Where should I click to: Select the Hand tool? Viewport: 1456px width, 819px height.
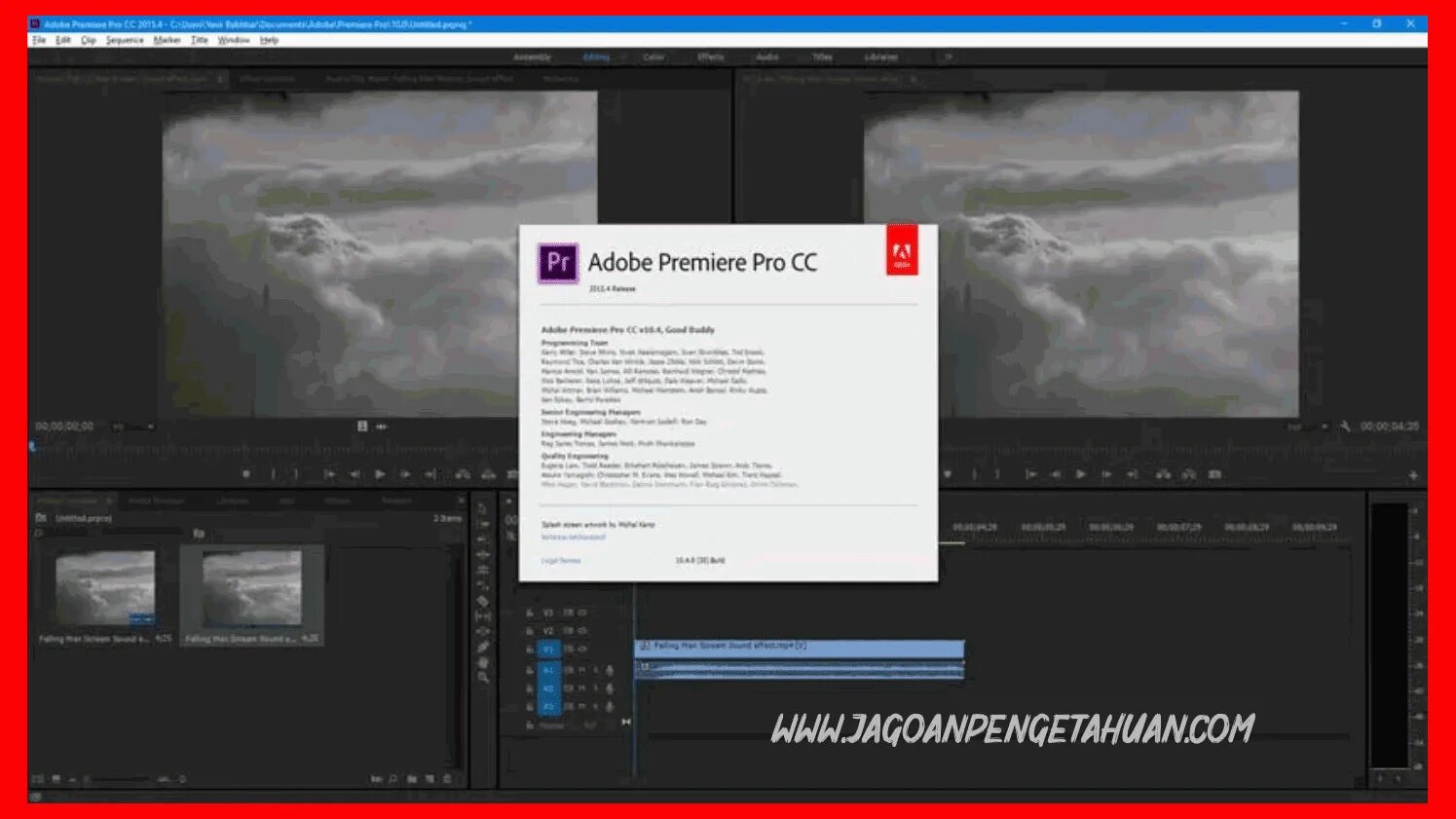coord(483,662)
